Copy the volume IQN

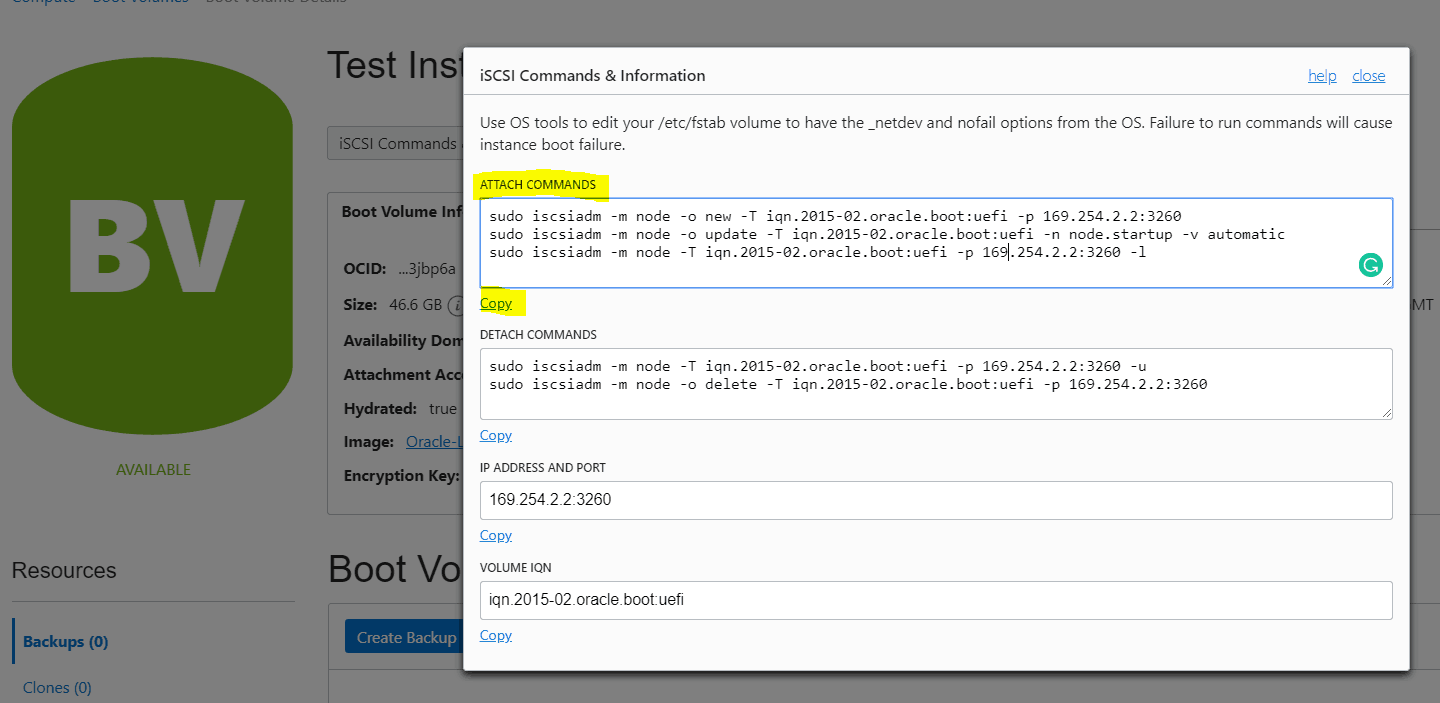tap(495, 635)
